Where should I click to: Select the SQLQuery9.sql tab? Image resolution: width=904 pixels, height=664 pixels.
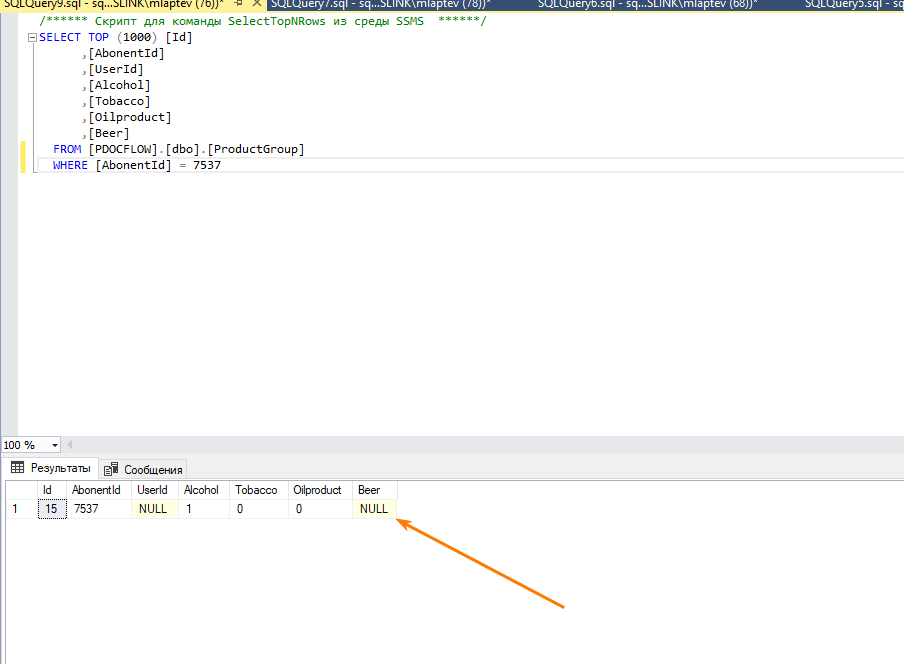[x=114, y=4]
